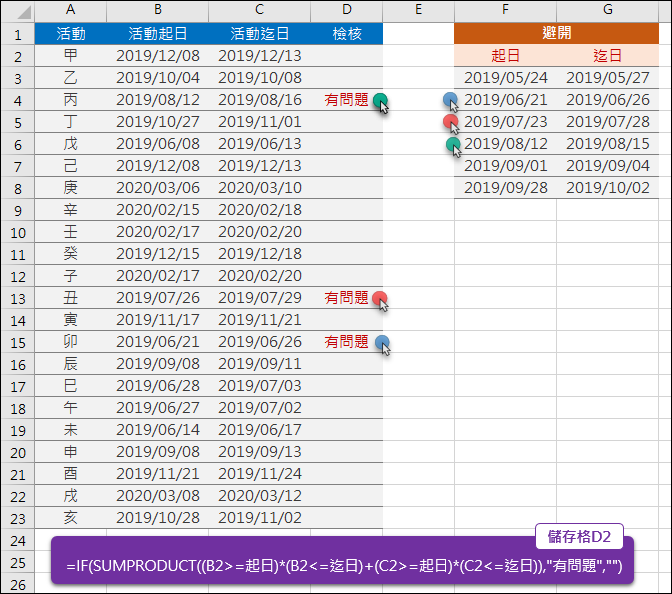Click end date 2019/09/13
Viewport: 672px width, 594px height.
[x=259, y=452]
